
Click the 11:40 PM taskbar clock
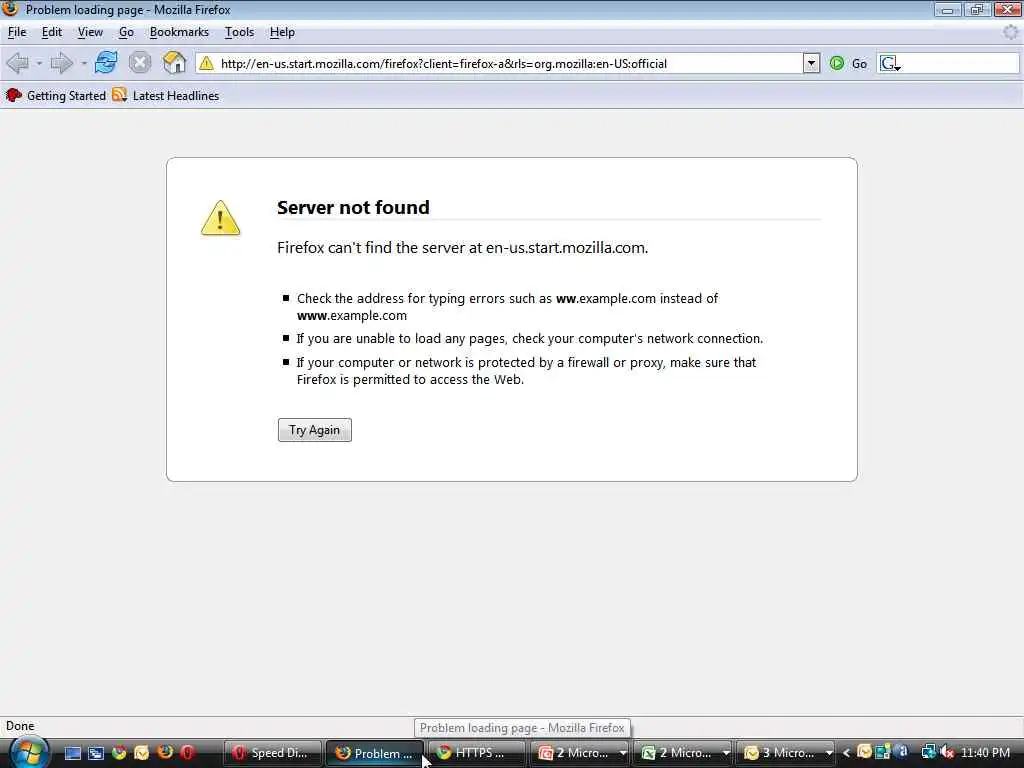pos(985,753)
